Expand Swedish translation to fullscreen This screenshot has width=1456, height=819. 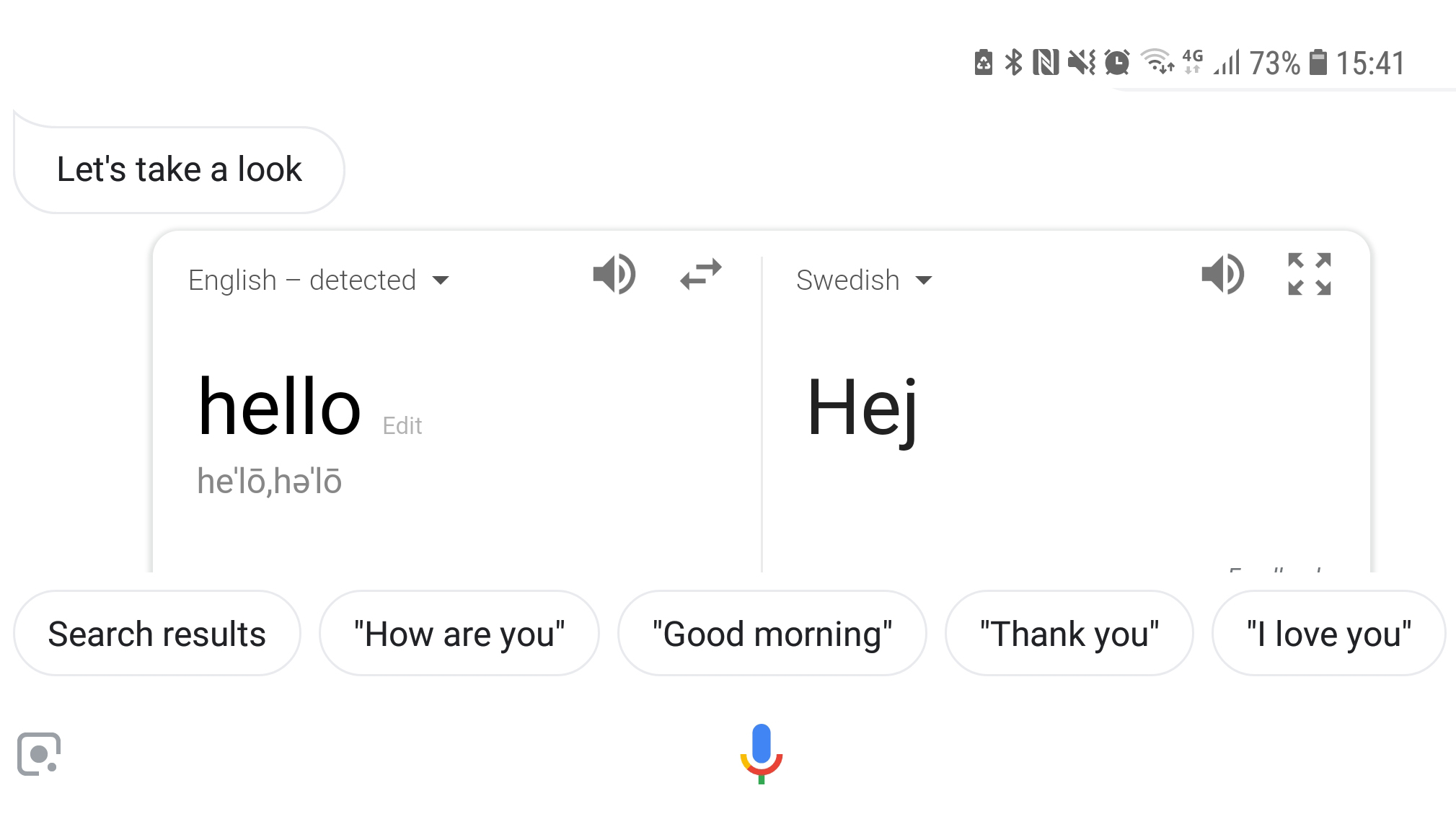(1308, 275)
